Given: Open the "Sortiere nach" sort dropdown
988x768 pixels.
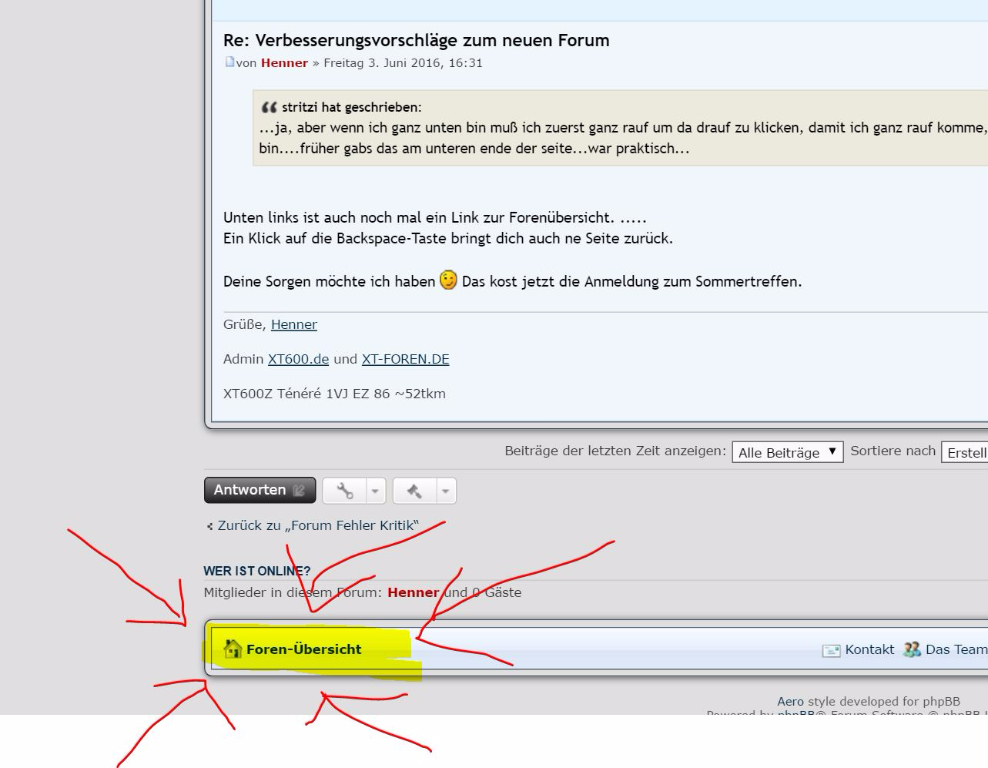Looking at the screenshot, I should (964, 451).
